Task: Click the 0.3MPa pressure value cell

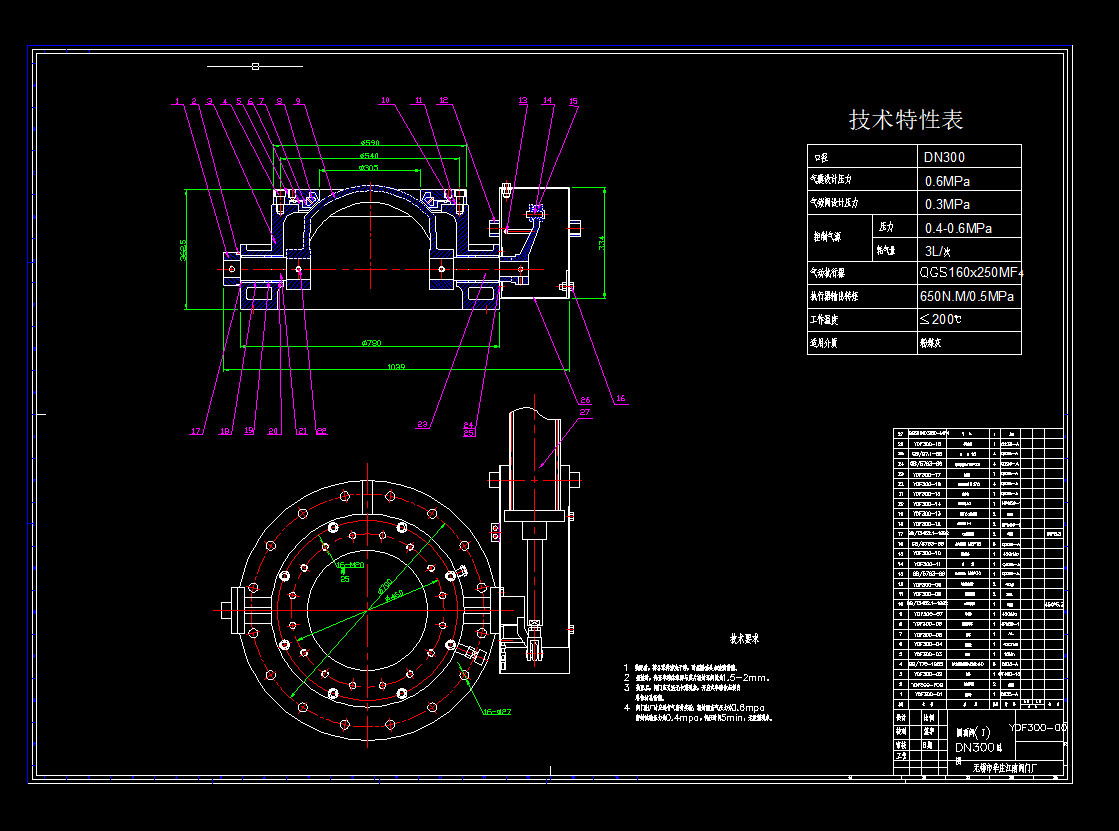Action: pyautogui.click(x=947, y=204)
